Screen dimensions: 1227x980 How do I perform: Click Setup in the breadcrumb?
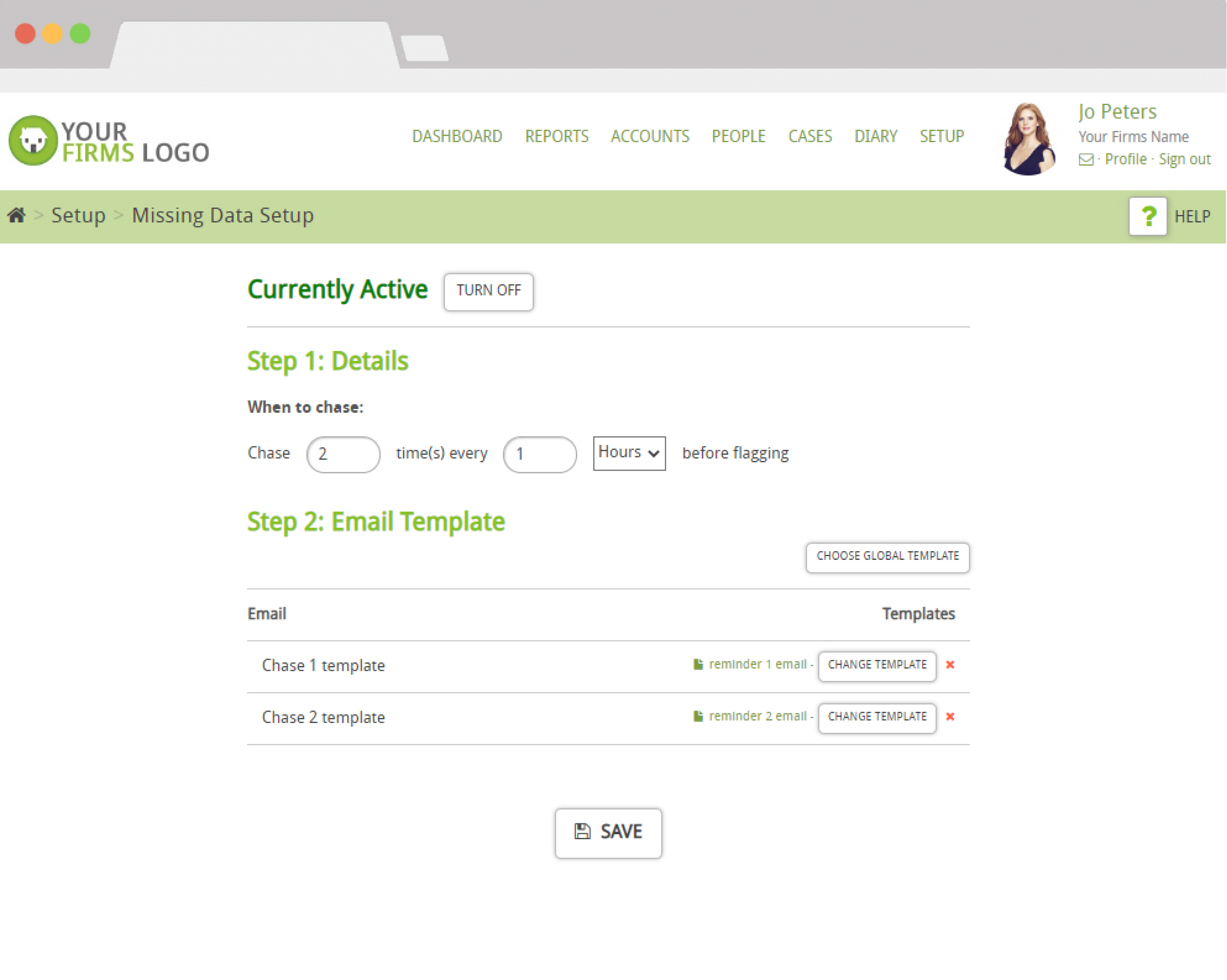79,216
